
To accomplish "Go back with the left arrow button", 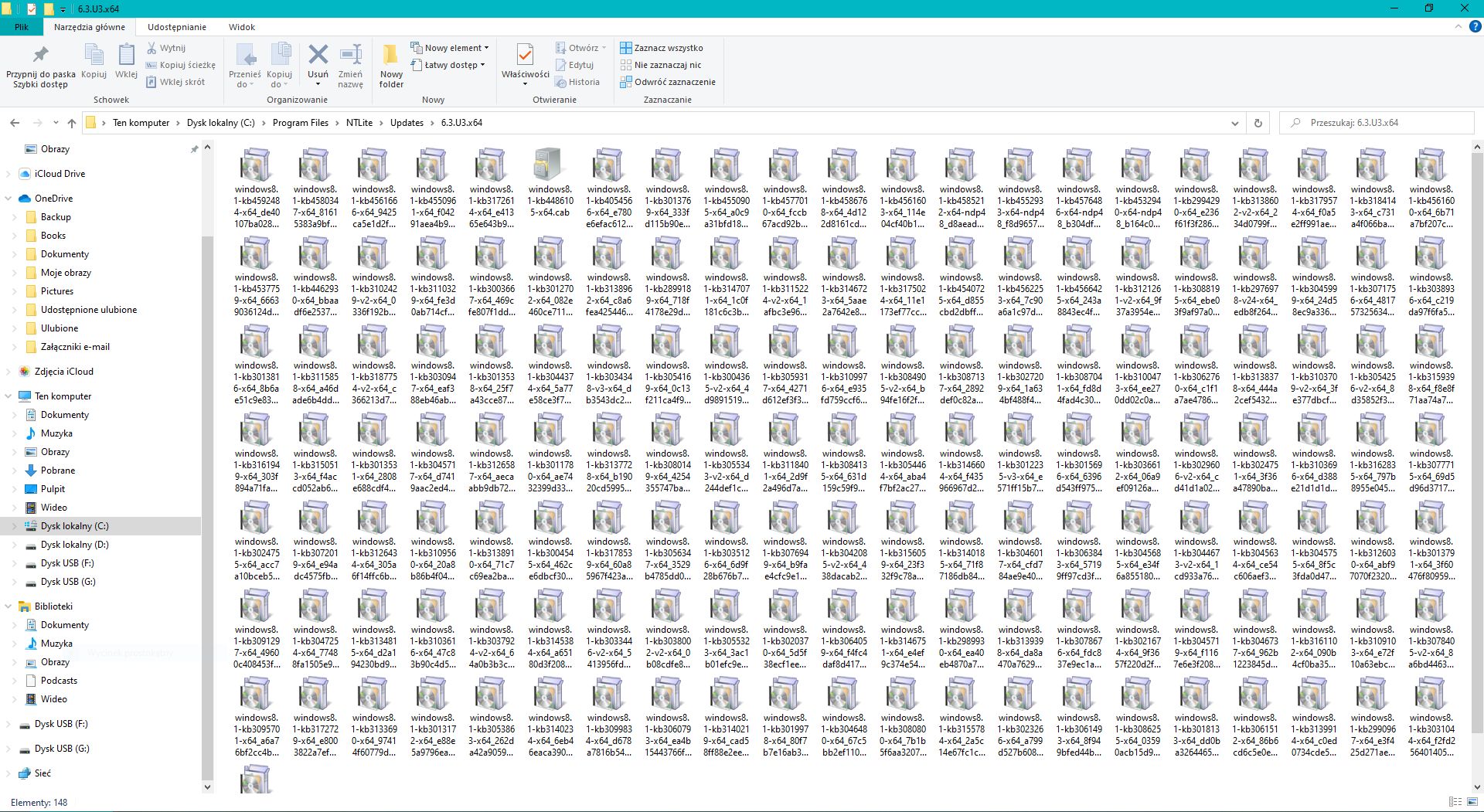I will click(x=15, y=123).
